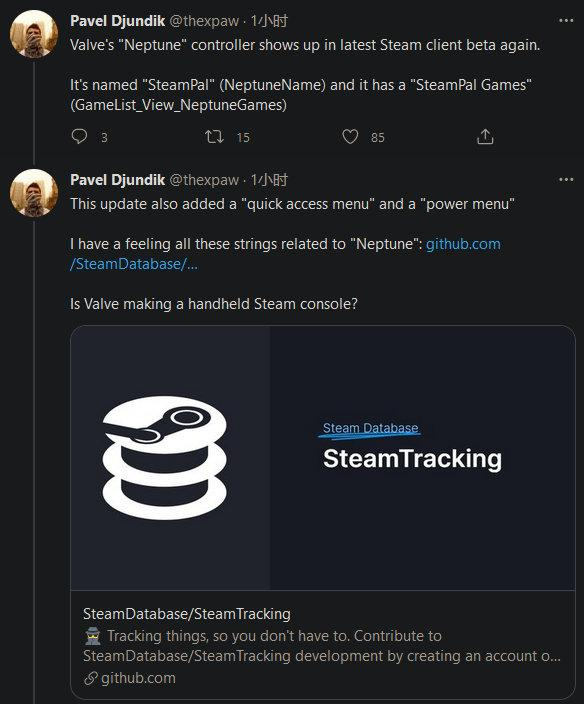Viewport: 584px width, 704px height.
Task: Open the second tweet's timestamp
Action: (x=269, y=180)
